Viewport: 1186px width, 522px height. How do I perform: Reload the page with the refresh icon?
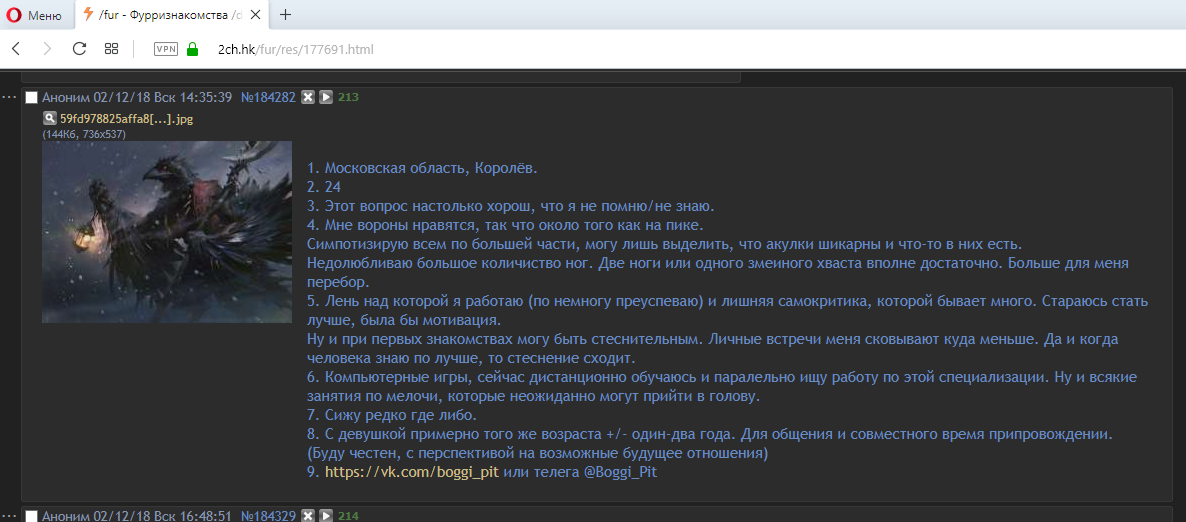(x=79, y=48)
